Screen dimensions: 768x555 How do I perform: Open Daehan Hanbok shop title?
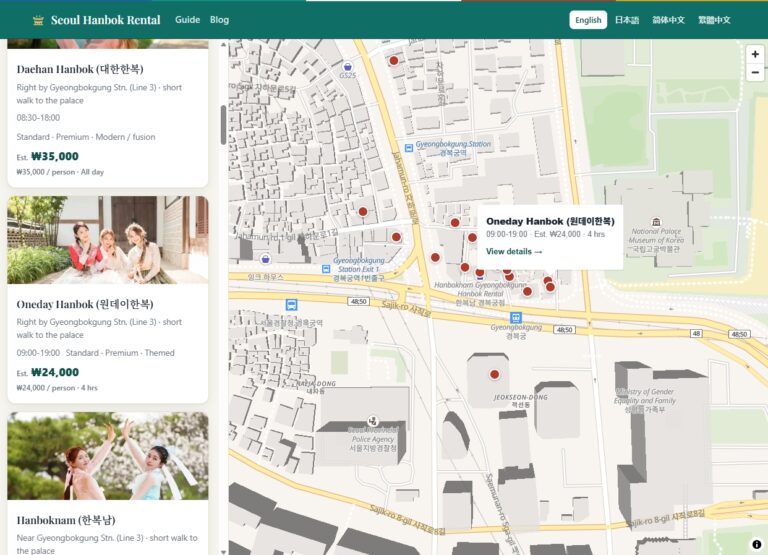(x=80, y=69)
